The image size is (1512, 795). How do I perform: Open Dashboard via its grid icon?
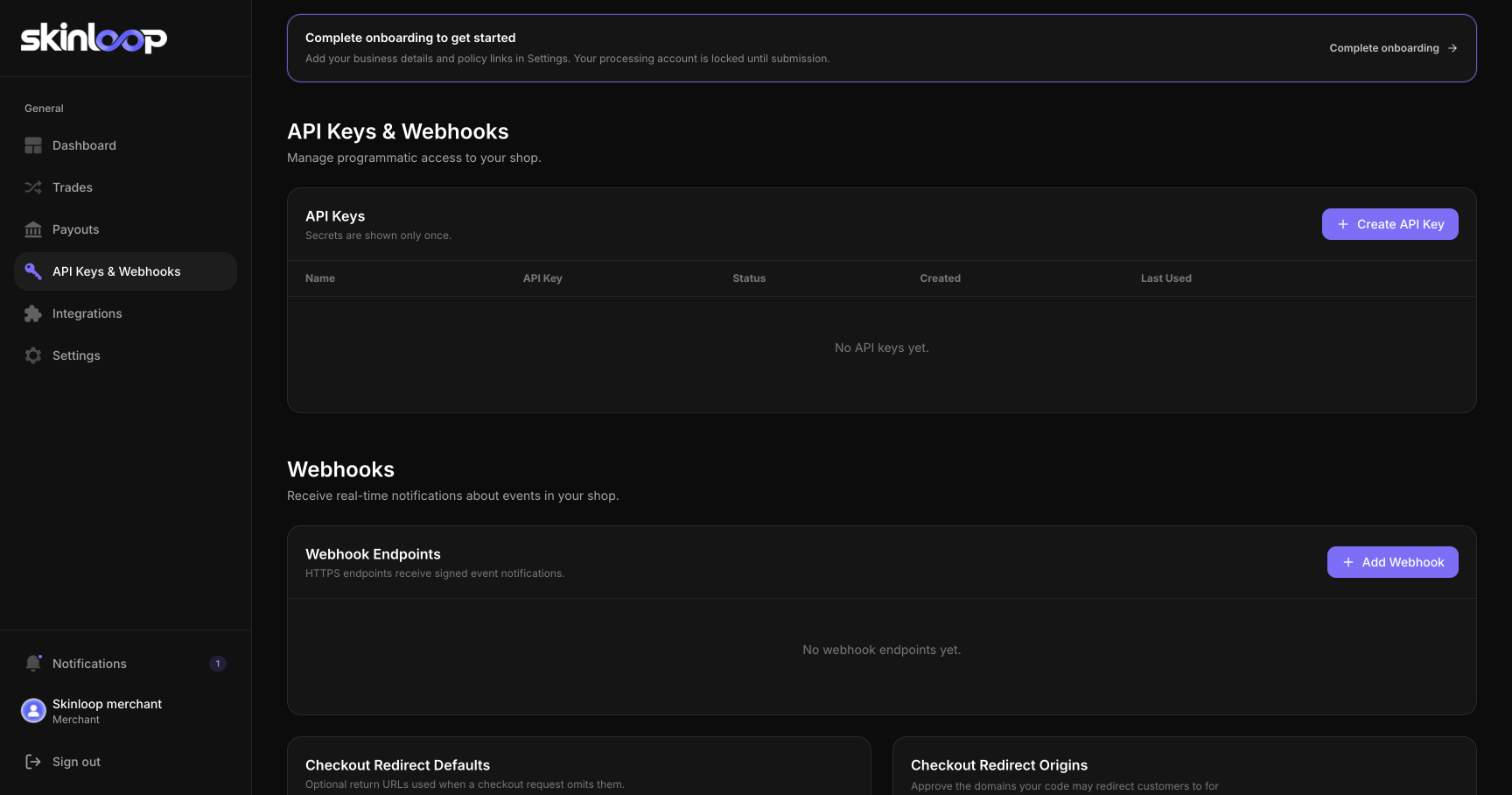pyautogui.click(x=33, y=146)
